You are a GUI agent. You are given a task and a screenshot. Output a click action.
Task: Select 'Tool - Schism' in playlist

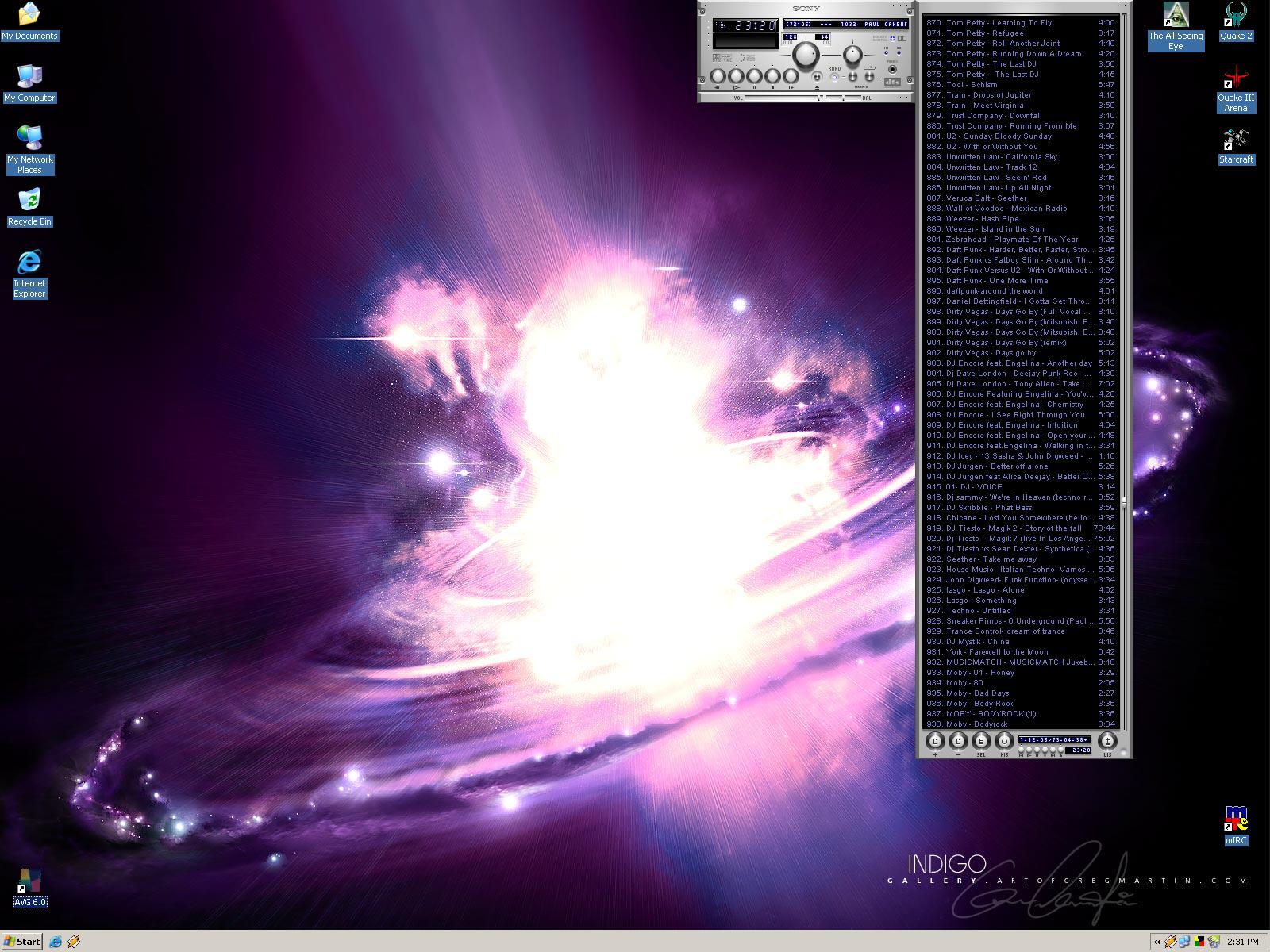click(1021, 85)
